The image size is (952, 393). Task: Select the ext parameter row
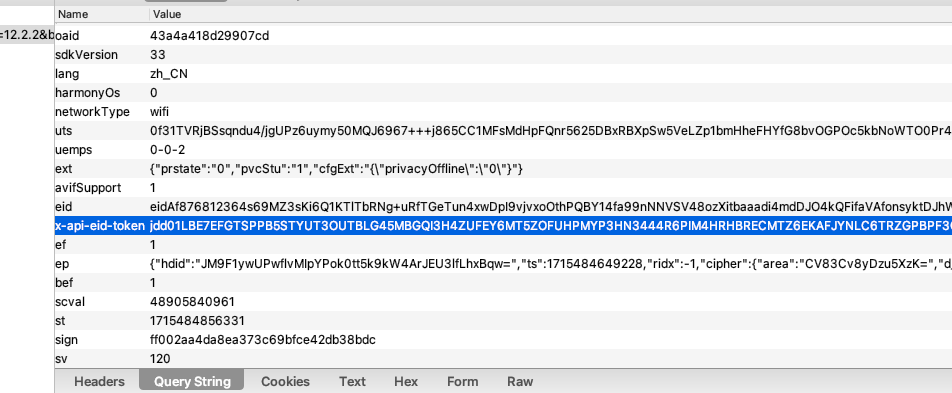point(503,169)
